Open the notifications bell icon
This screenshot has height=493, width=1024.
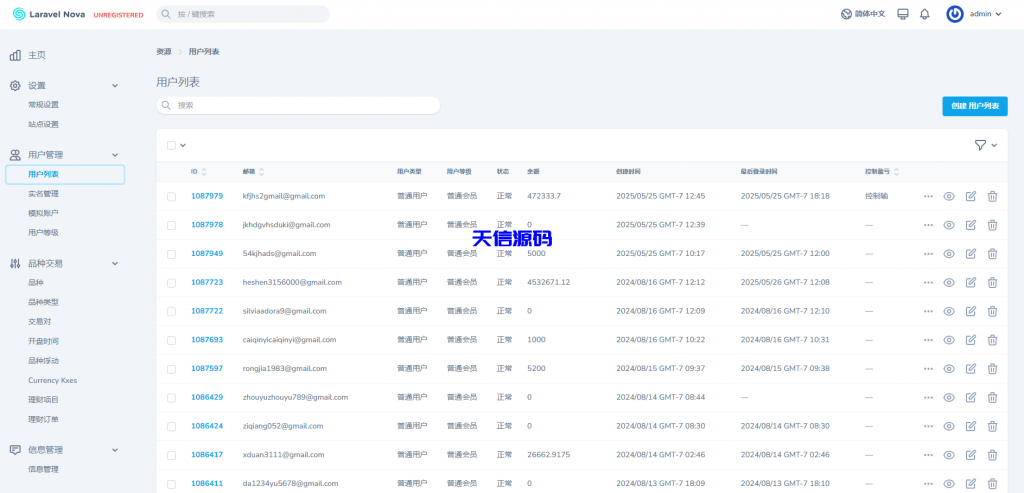pyautogui.click(x=925, y=14)
